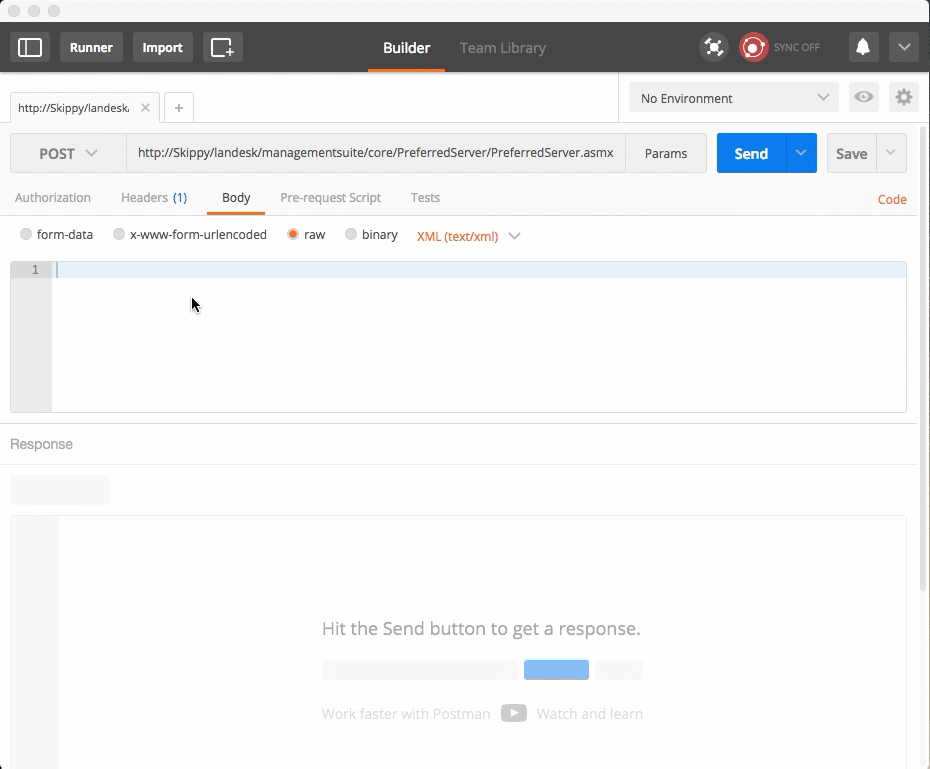
Task: Add a new request tab
Action: [179, 108]
